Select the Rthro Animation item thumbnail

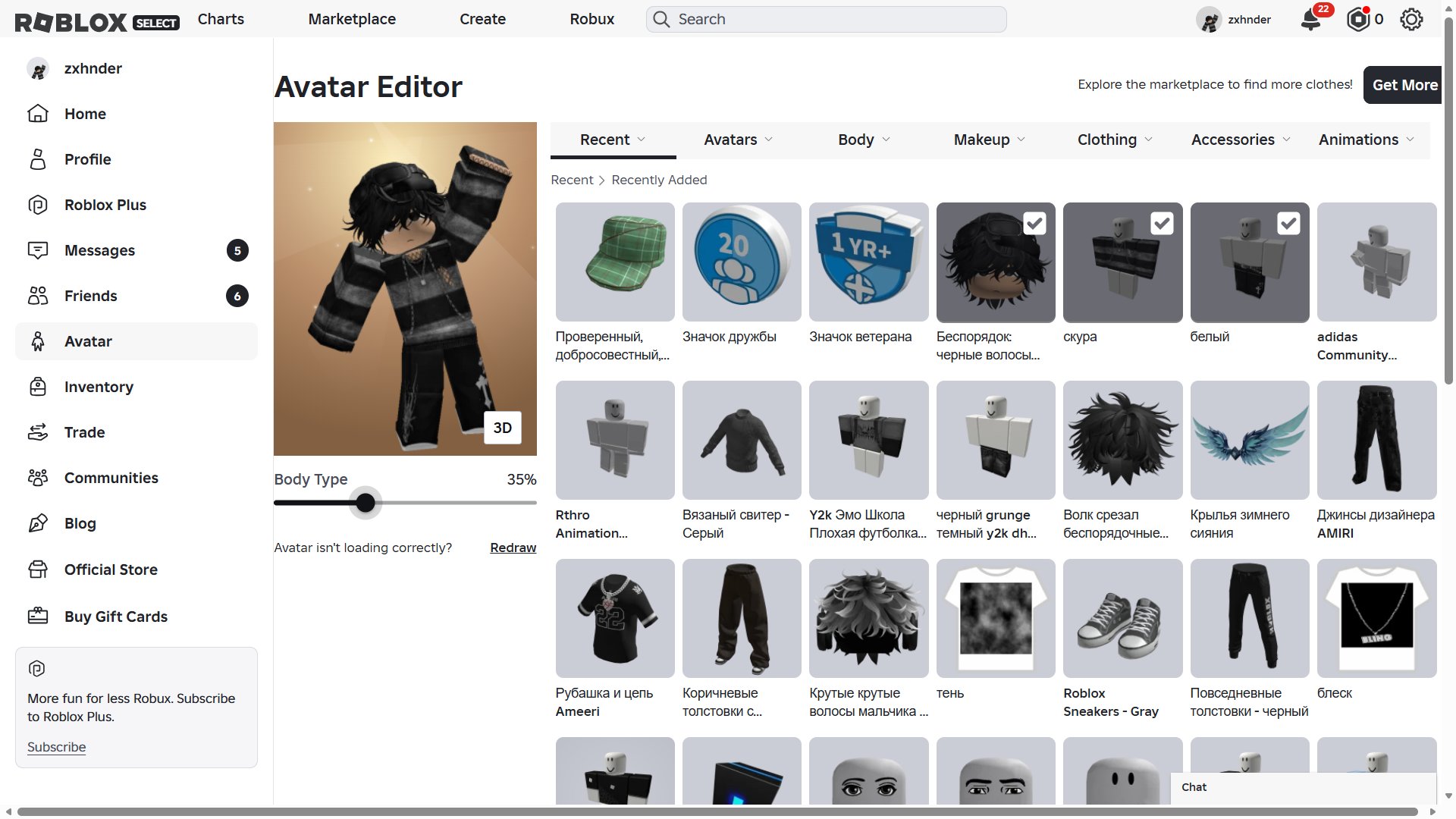(x=615, y=440)
